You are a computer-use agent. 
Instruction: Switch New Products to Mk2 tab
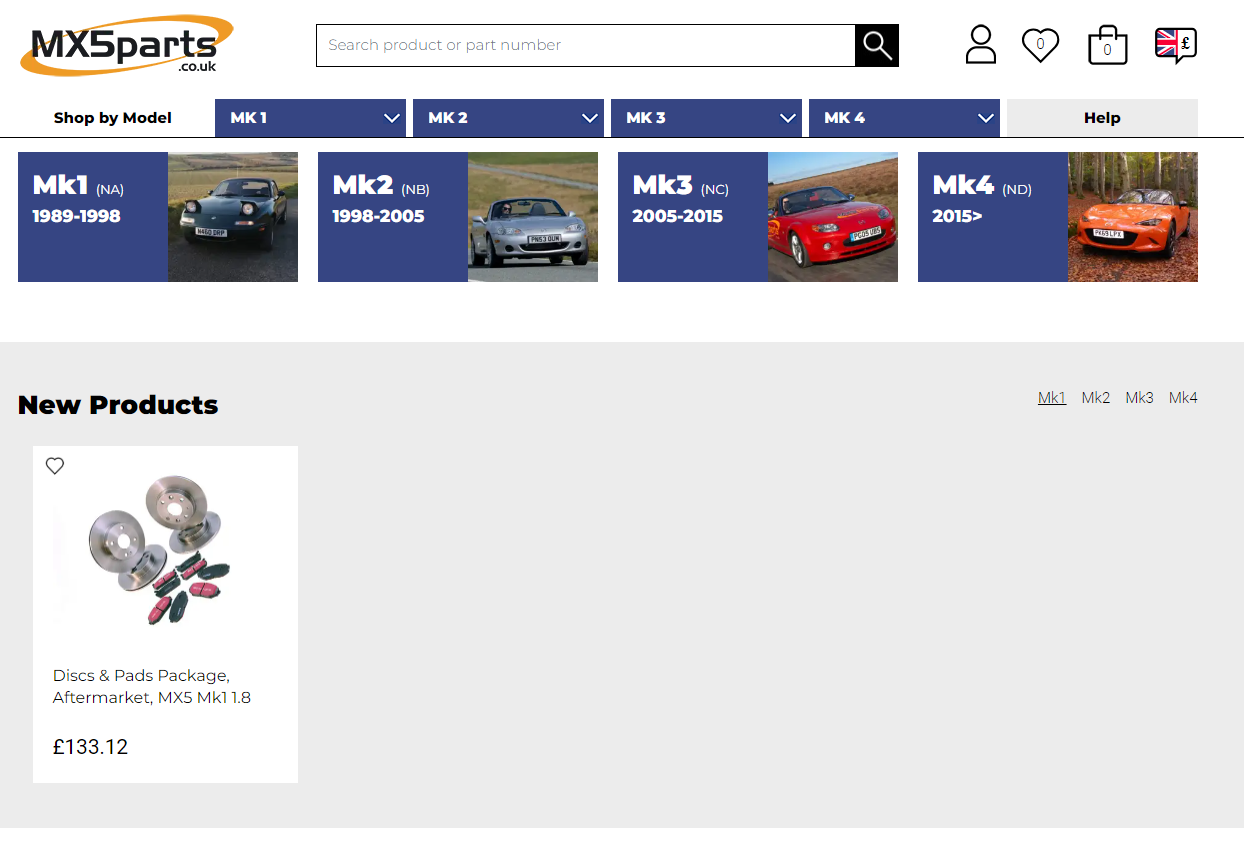coord(1095,398)
